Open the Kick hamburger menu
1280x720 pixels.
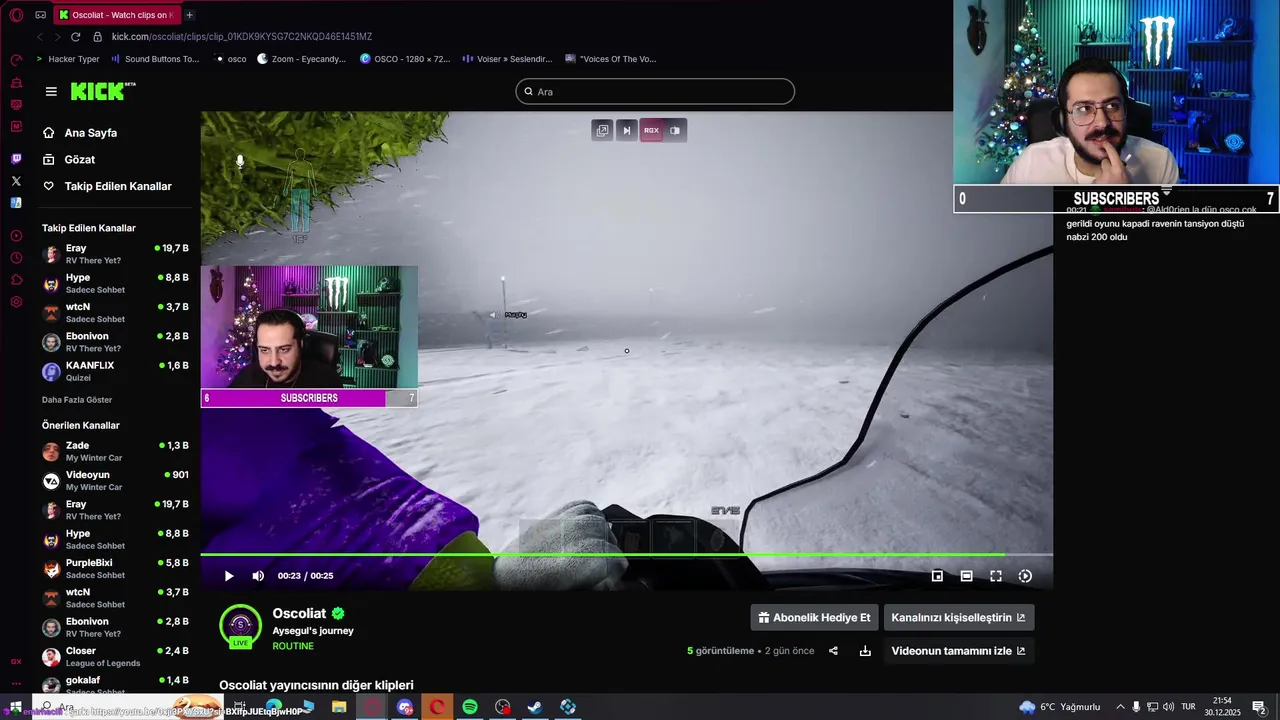point(51,91)
